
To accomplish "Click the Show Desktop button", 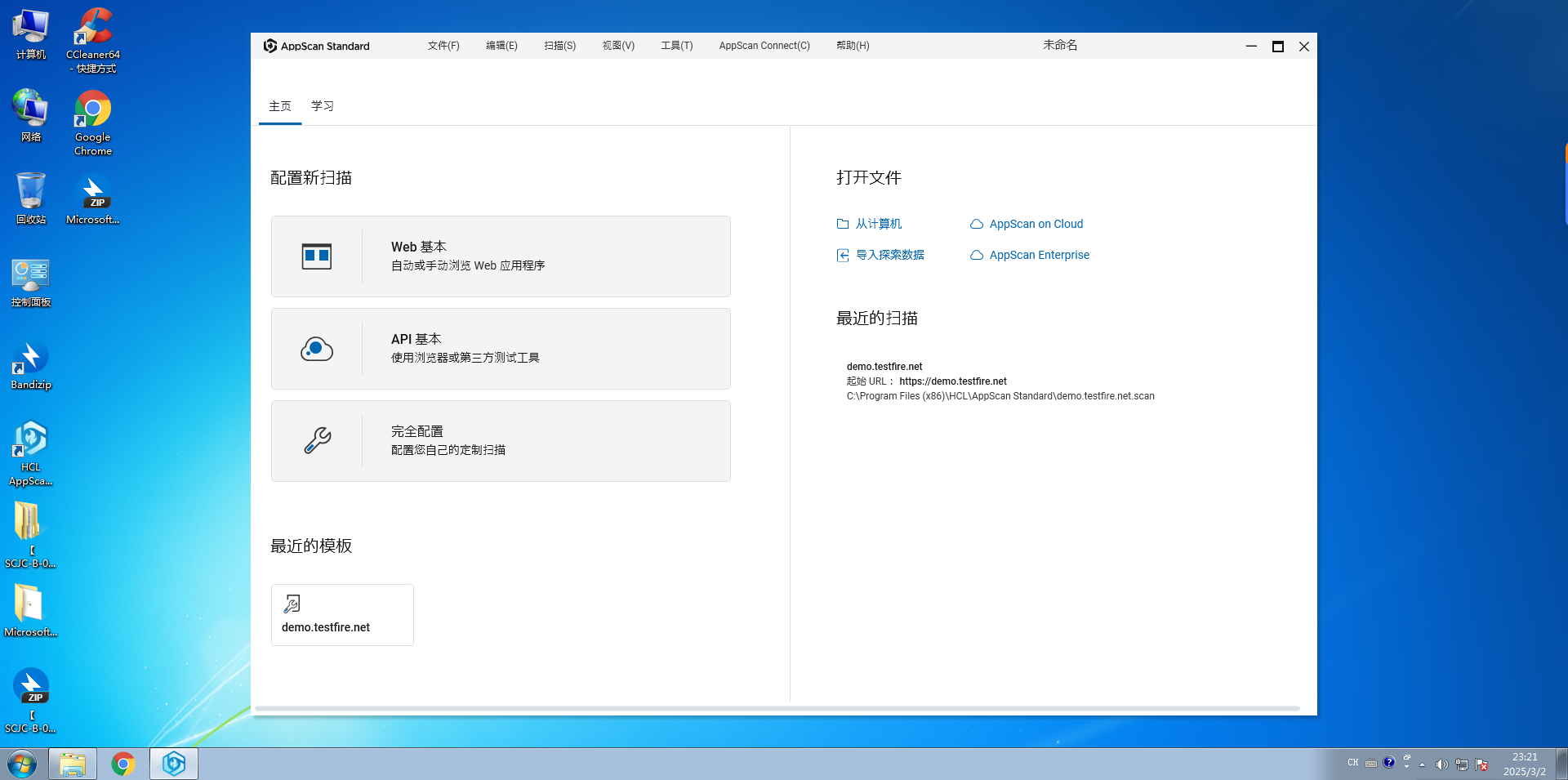I will point(1561,764).
